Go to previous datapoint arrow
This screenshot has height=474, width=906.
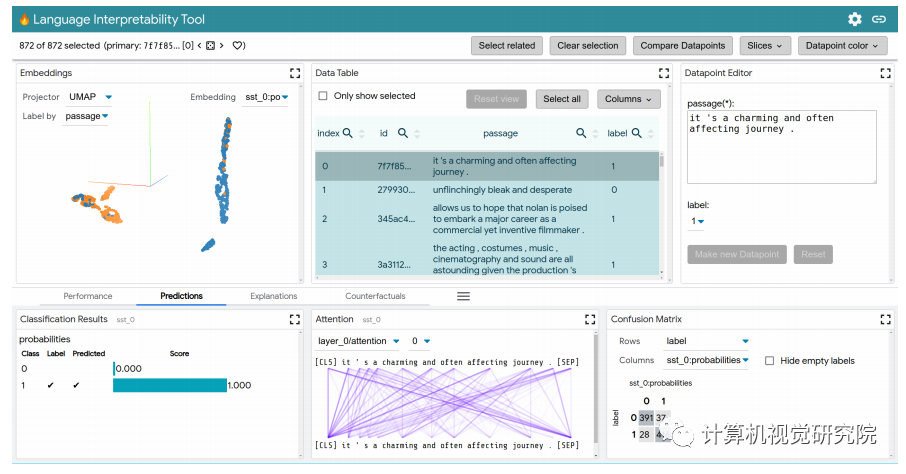tap(200, 45)
